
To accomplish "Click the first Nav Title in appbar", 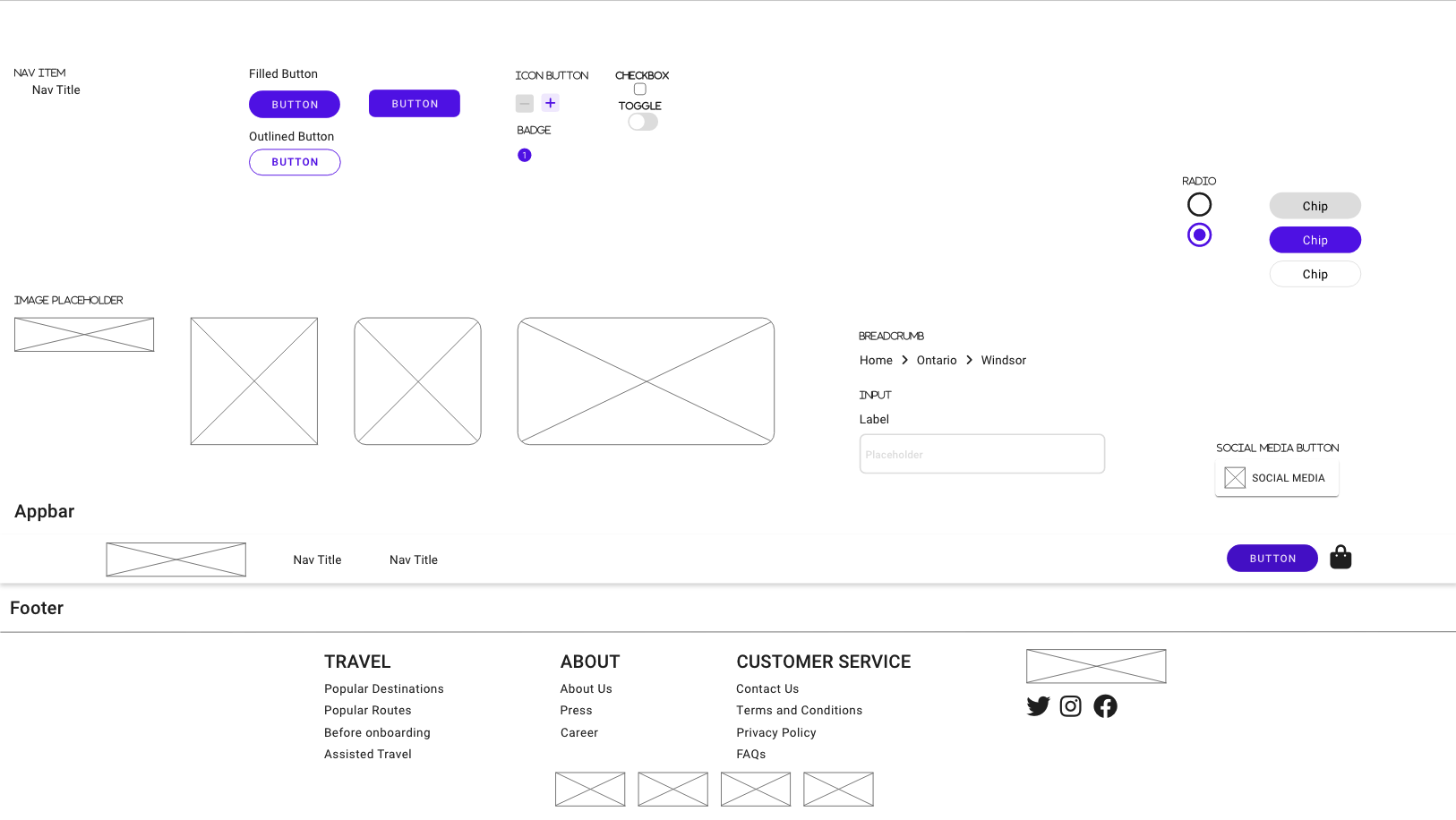I will coord(317,559).
